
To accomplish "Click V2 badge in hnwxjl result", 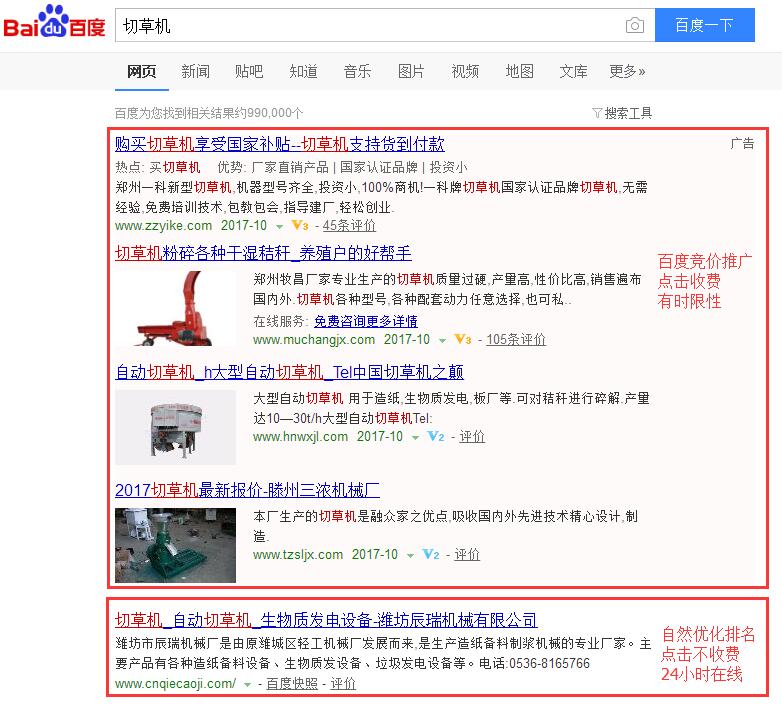I will pos(436,437).
